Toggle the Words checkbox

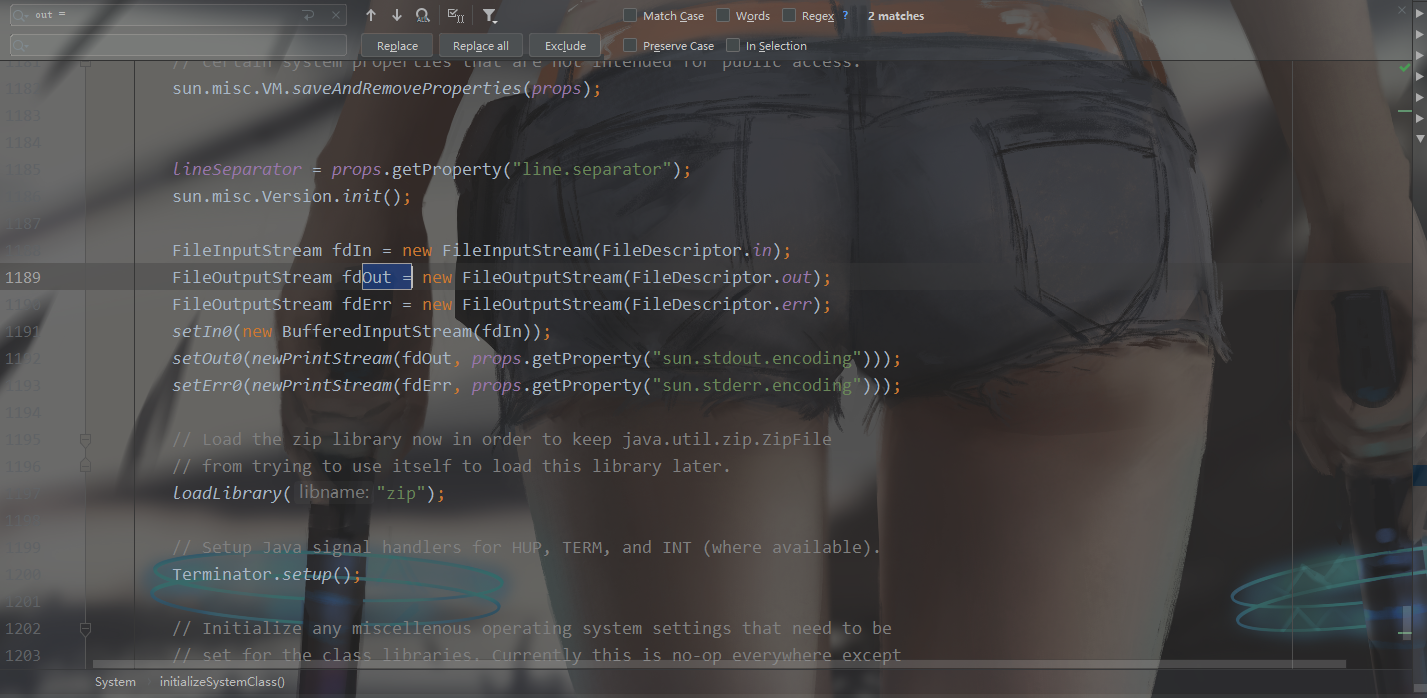pos(723,16)
